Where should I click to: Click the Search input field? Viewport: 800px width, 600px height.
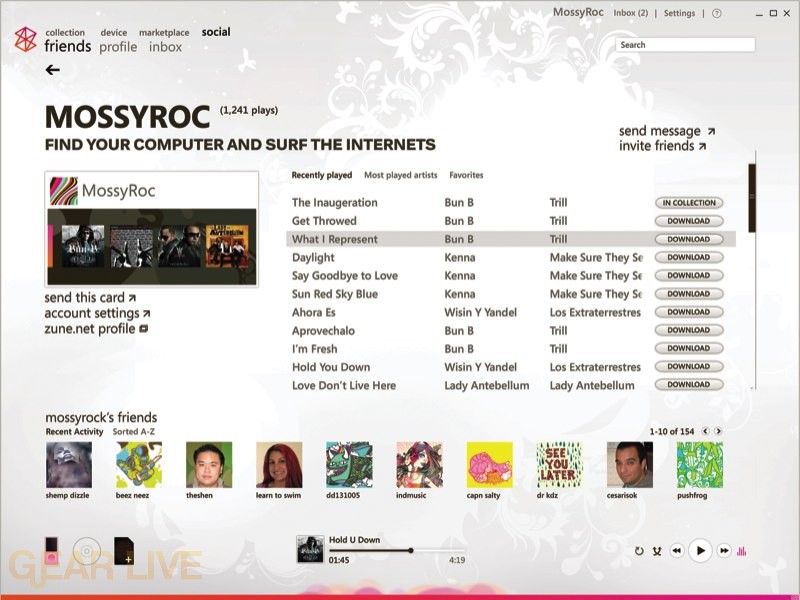pos(685,45)
